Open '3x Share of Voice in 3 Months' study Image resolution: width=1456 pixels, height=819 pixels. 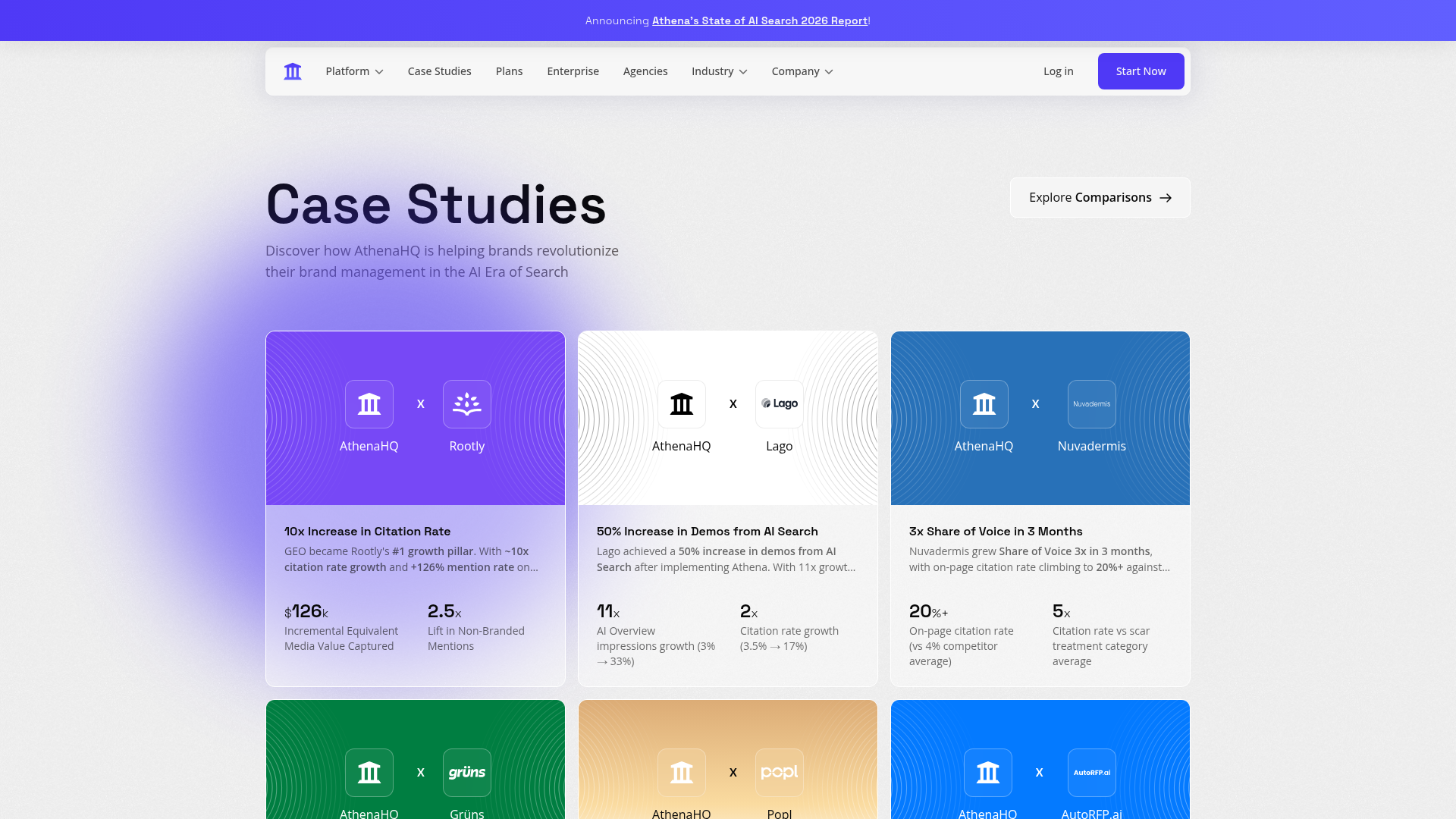[996, 532]
